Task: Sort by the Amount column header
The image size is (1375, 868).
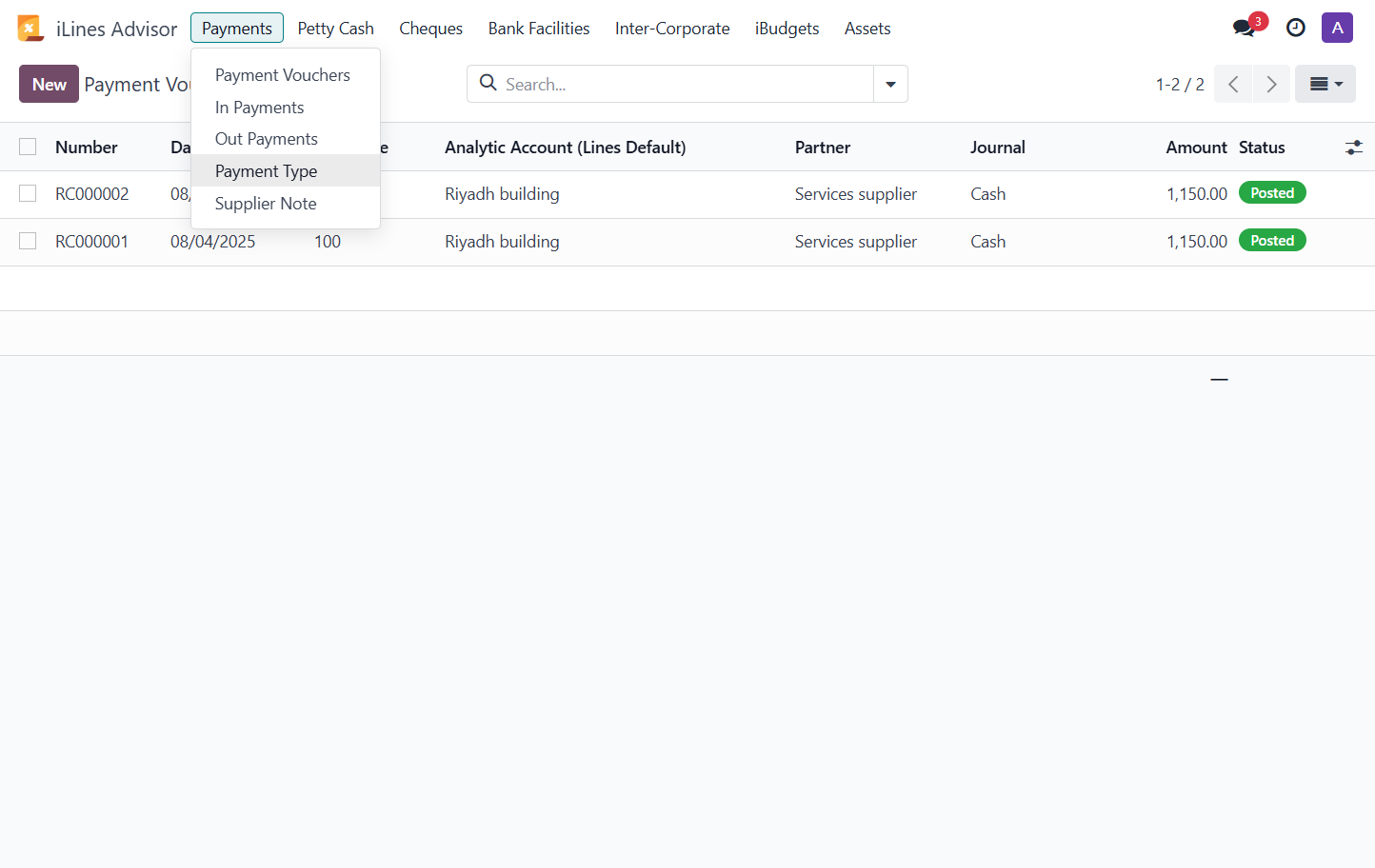Action: pos(1196,148)
